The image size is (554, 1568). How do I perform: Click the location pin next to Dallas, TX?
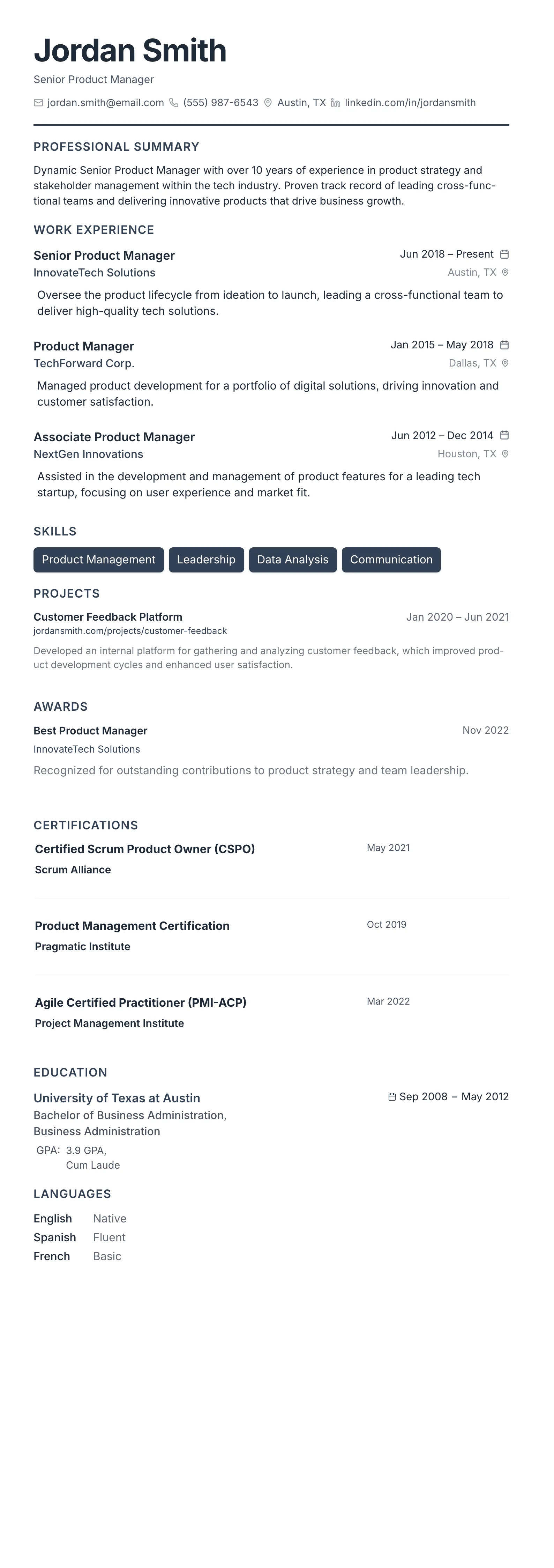click(505, 363)
